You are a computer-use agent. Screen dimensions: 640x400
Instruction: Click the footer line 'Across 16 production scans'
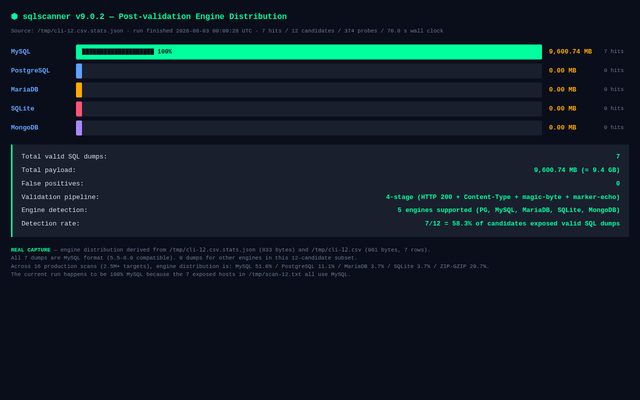click(250, 266)
